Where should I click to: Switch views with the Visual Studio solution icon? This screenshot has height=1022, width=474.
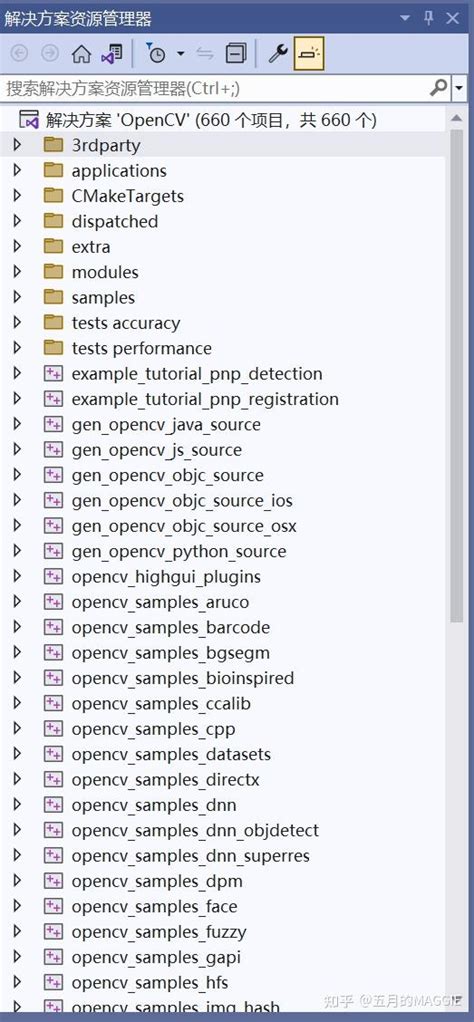click(111, 54)
